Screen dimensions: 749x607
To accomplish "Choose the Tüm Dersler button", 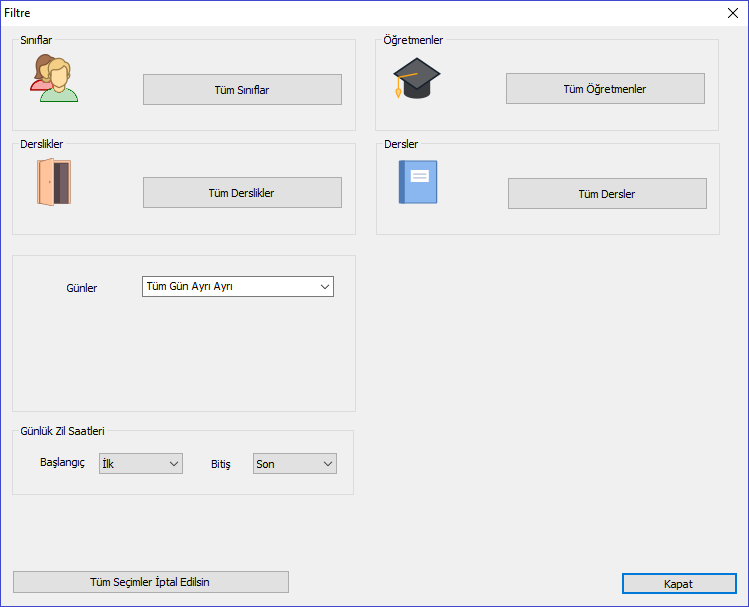I will [607, 193].
